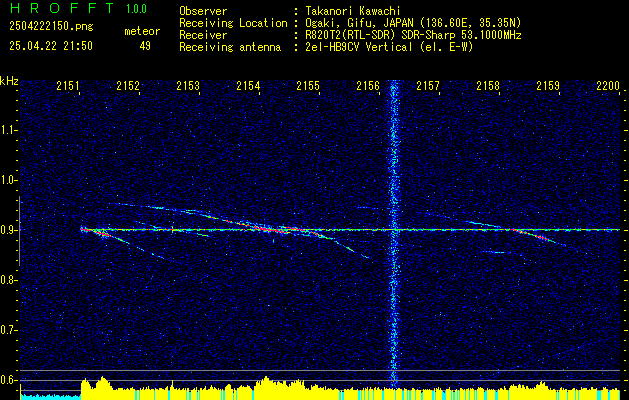629x400 pixels.
Task: Click the meteor count value 49
Action: tap(145, 46)
